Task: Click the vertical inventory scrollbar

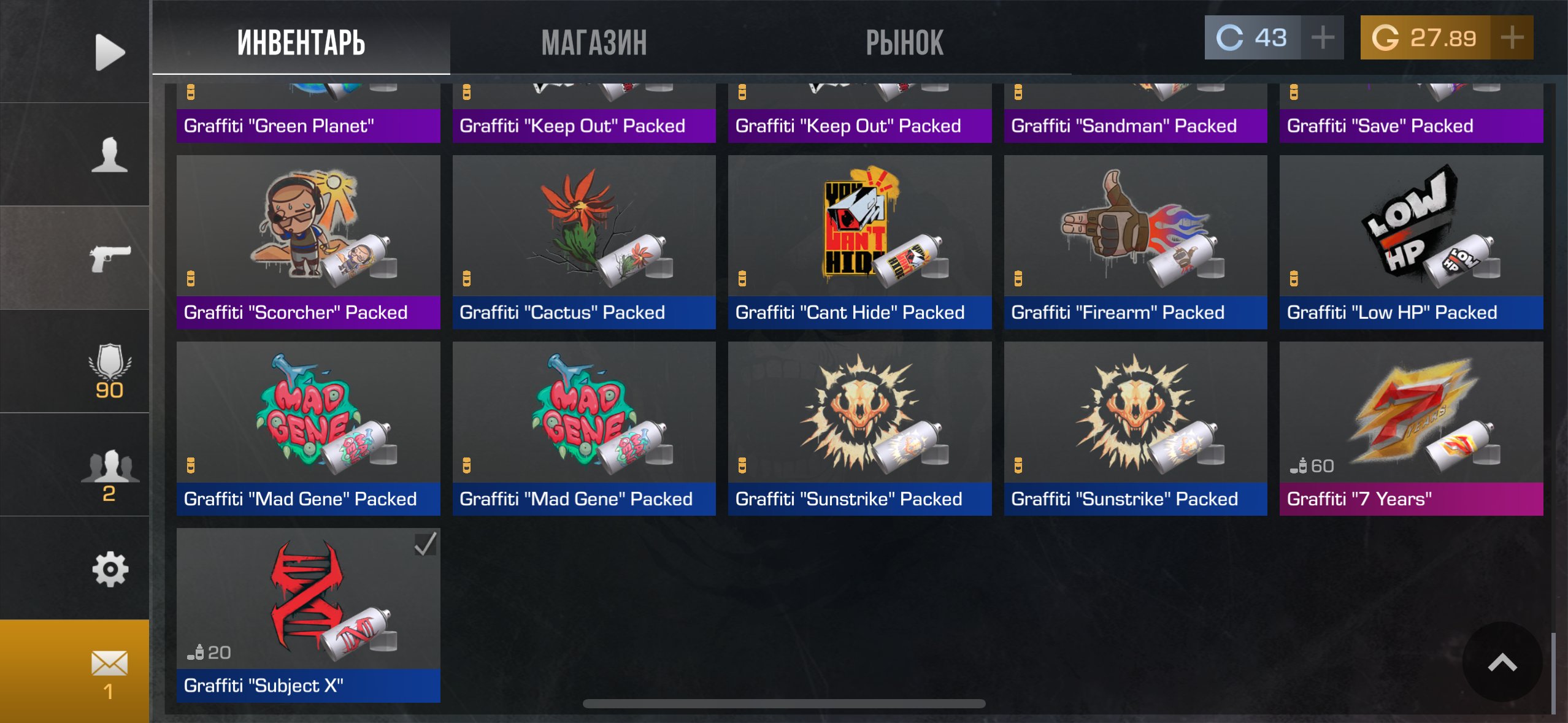Action: (1553, 673)
